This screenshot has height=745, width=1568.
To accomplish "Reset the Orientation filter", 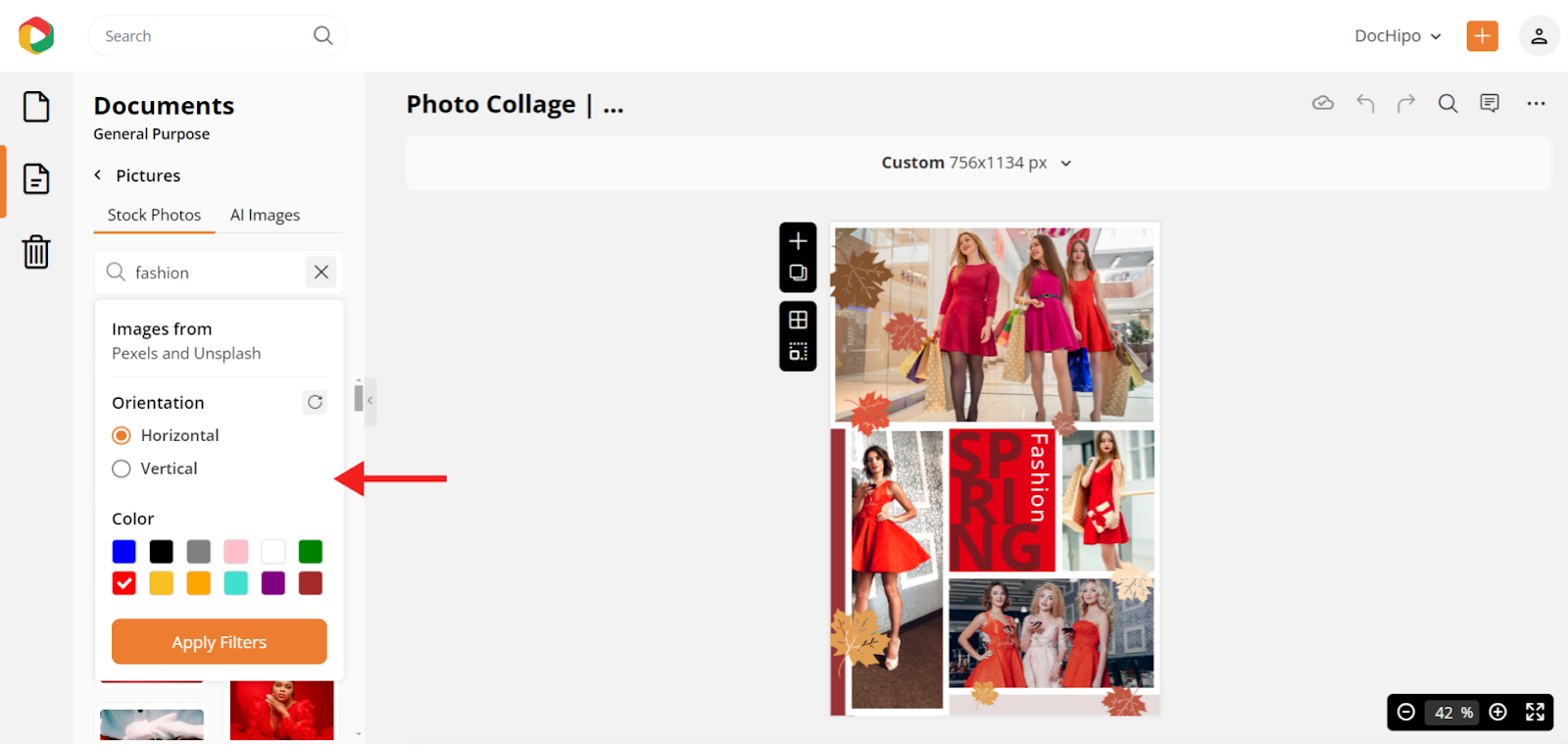I will pyautogui.click(x=315, y=402).
